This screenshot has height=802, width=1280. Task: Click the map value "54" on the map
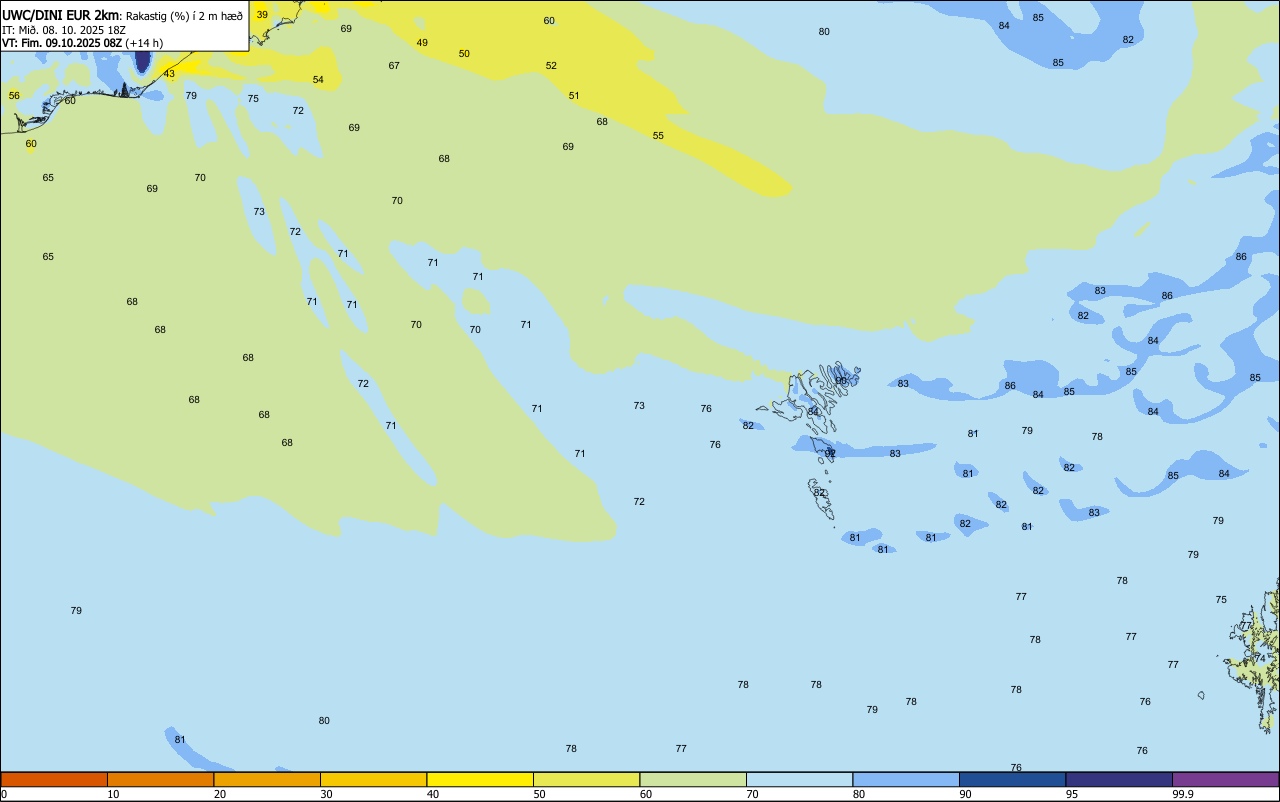point(318,80)
